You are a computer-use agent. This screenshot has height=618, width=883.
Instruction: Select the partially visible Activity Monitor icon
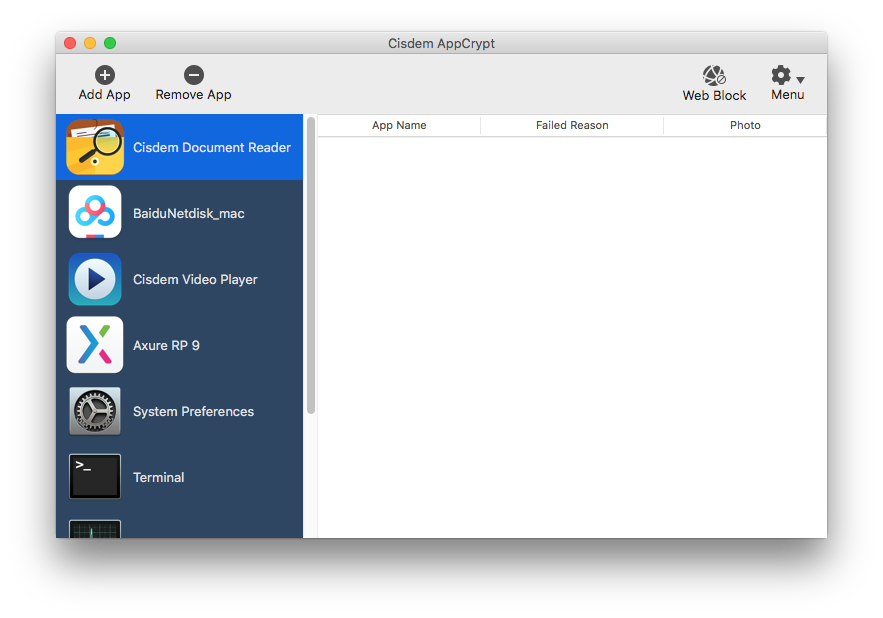click(95, 528)
